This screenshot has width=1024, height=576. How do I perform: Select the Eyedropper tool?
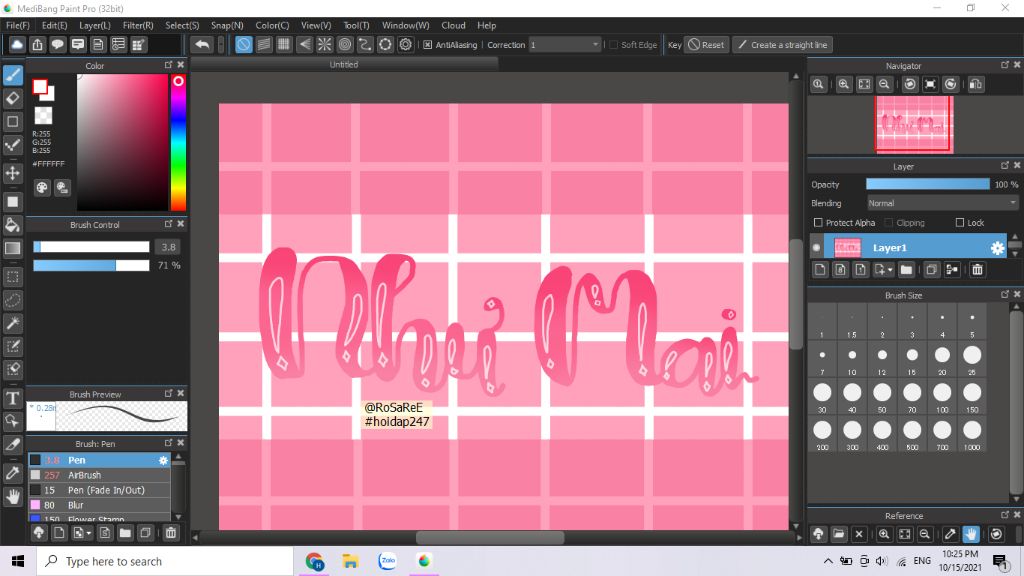coord(12,473)
